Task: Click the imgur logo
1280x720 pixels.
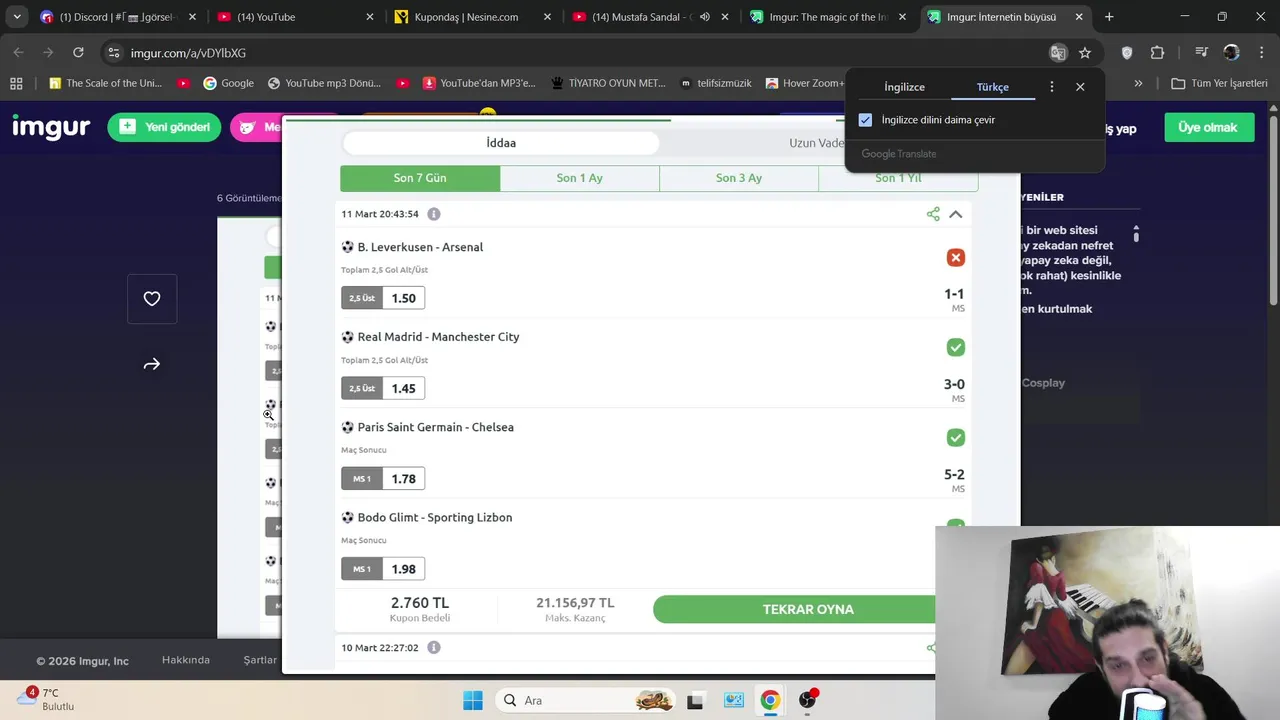Action: pyautogui.click(x=51, y=127)
